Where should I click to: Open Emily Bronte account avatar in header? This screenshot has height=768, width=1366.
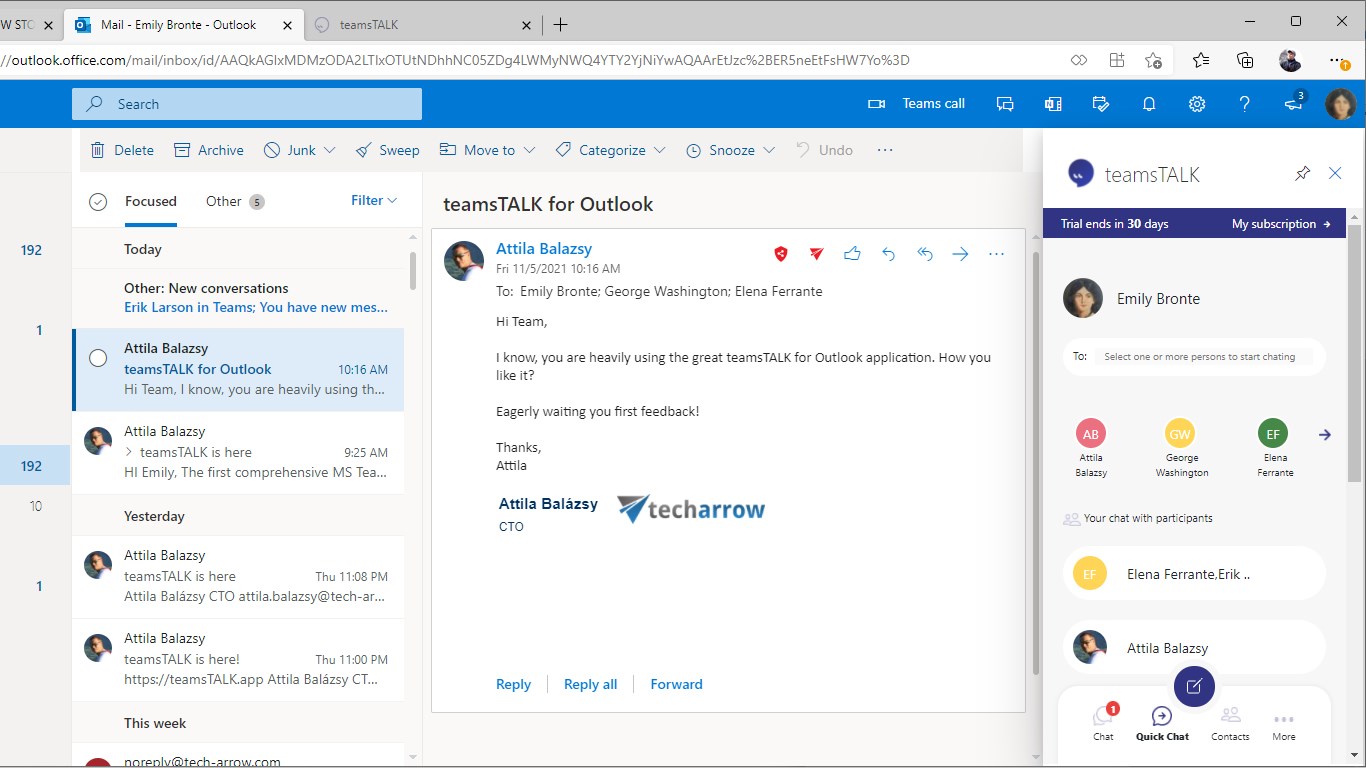[1340, 104]
